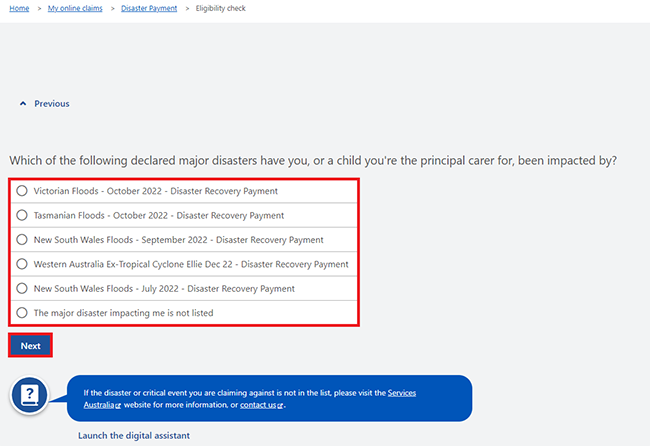The height and width of the screenshot is (446, 650).
Task: Select Tasmanian Floods October 2022 radio option
Action: (x=22, y=215)
